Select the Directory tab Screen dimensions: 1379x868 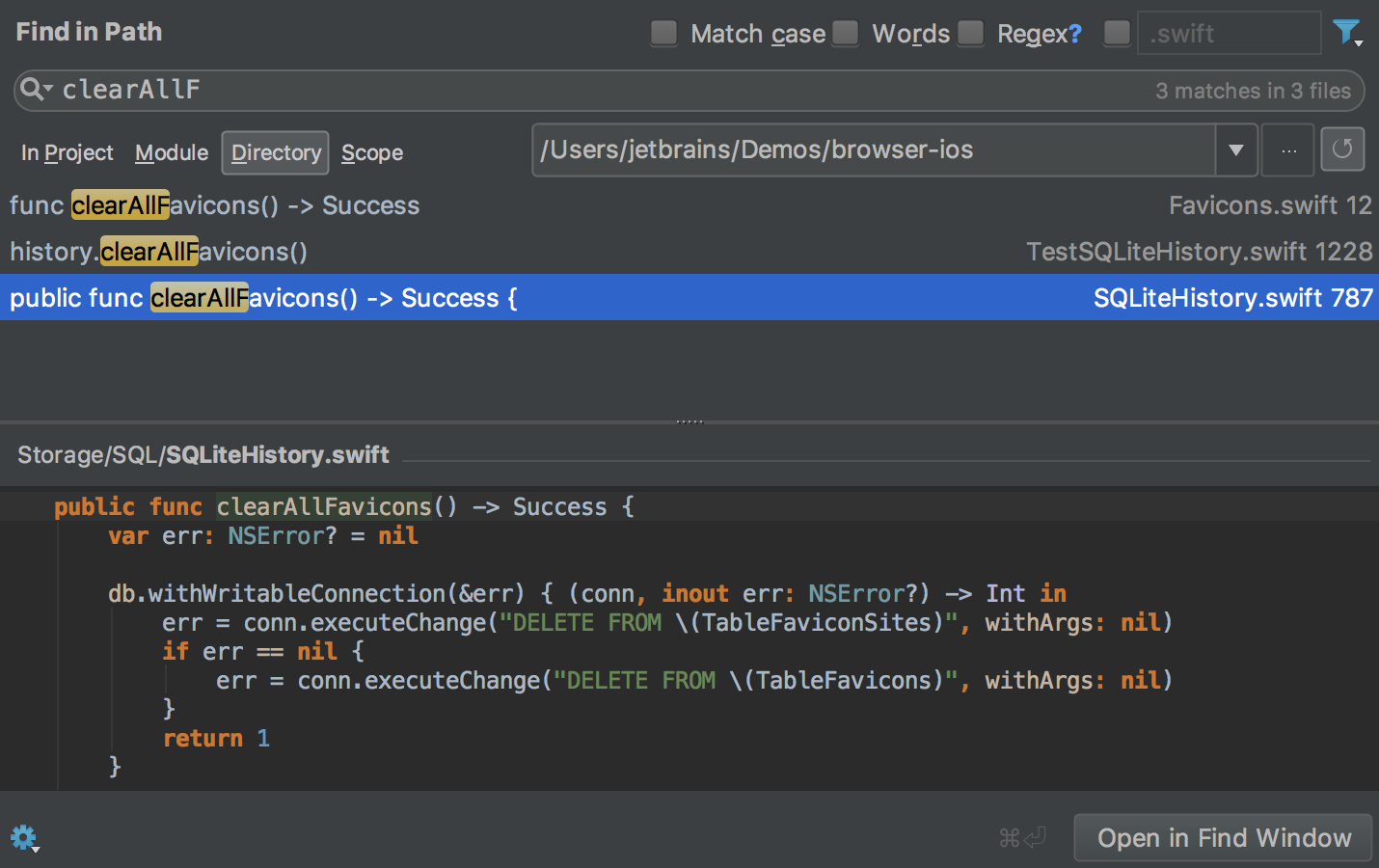click(x=276, y=153)
